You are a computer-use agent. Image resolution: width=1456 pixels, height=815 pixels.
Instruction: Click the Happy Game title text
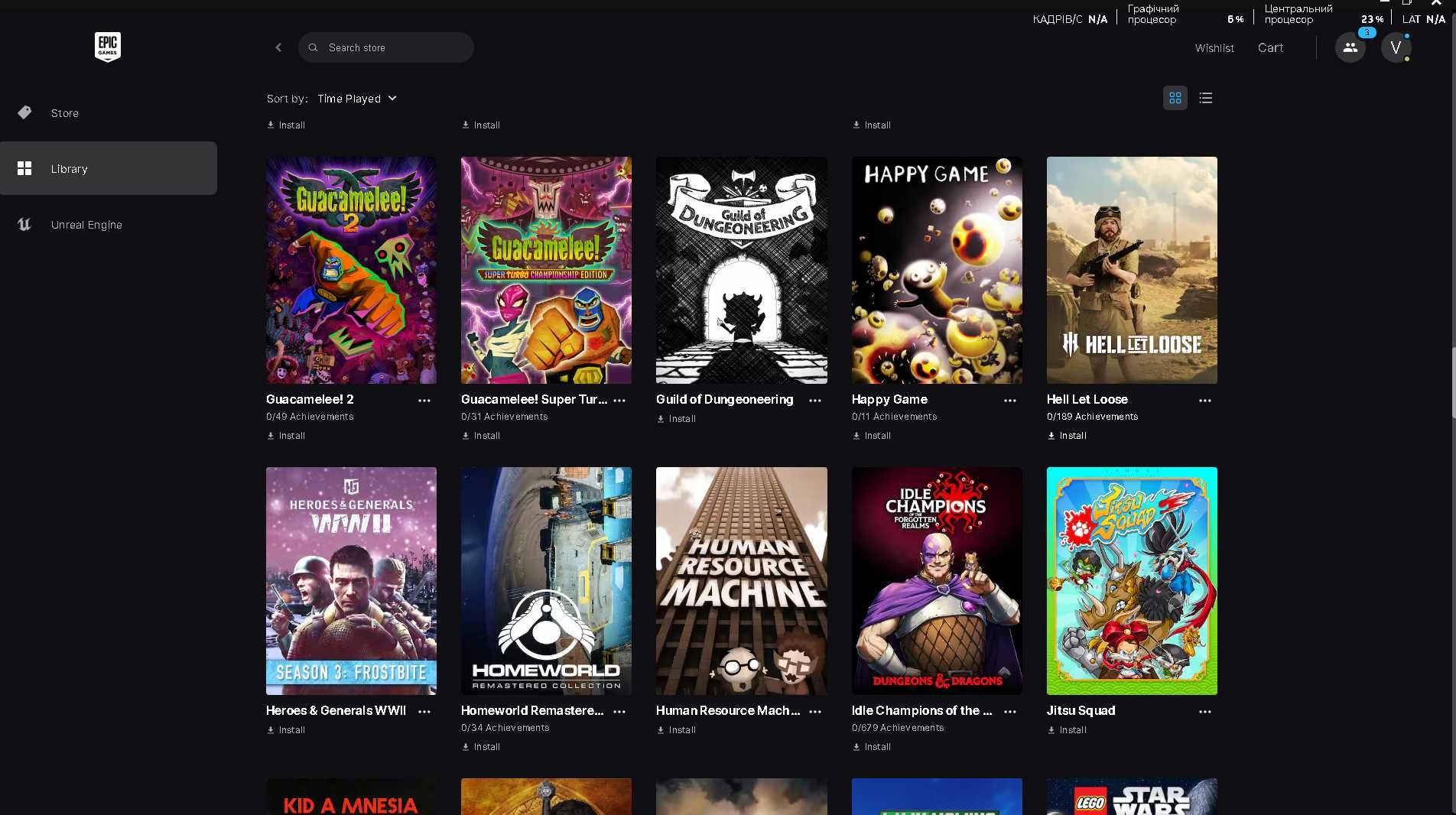coord(889,399)
